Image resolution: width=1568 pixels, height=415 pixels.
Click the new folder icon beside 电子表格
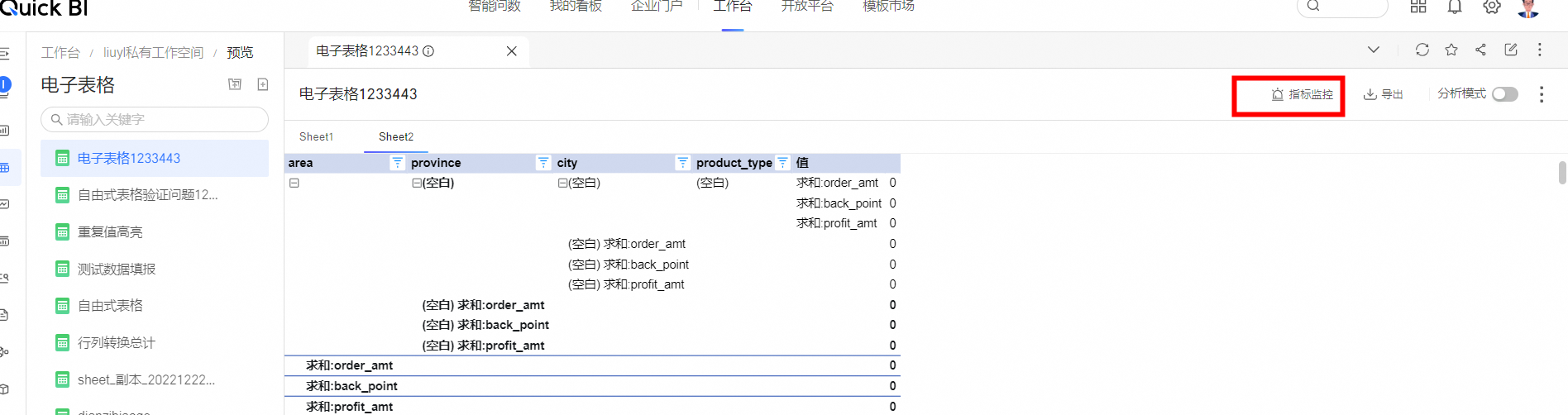coord(235,84)
